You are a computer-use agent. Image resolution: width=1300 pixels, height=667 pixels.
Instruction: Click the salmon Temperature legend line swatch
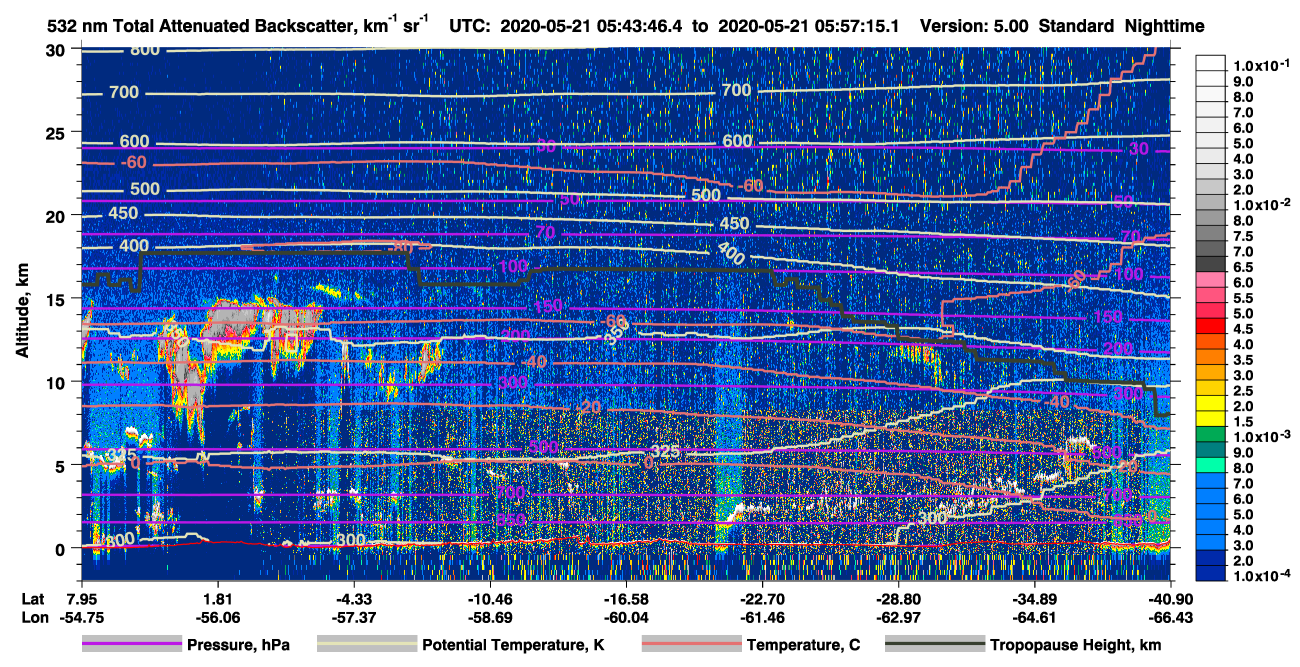[x=691, y=645]
